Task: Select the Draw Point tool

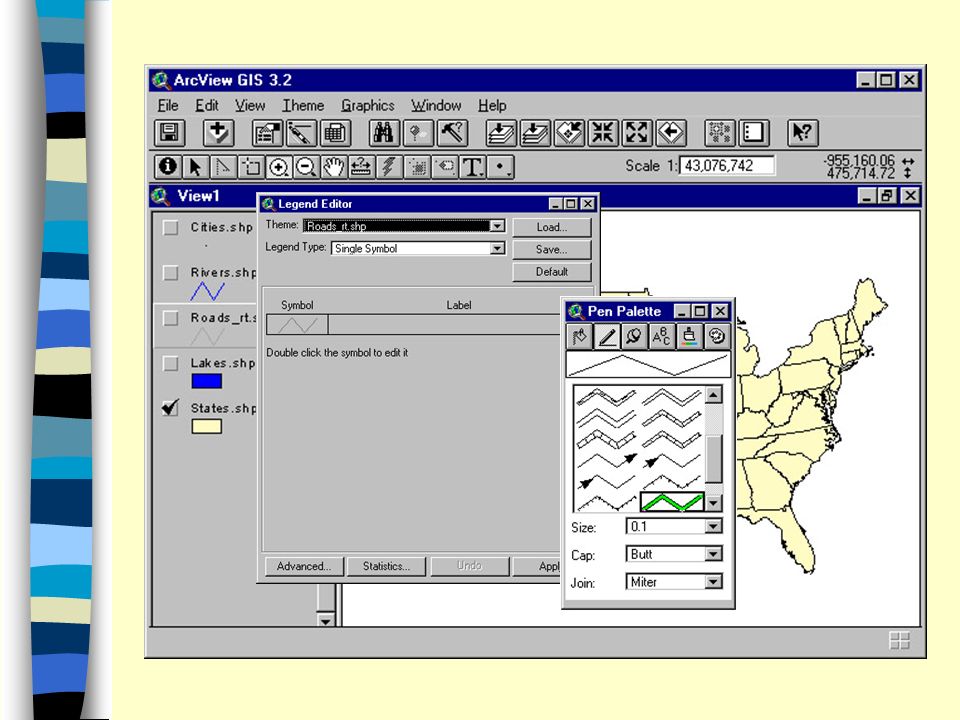Action: click(x=500, y=167)
